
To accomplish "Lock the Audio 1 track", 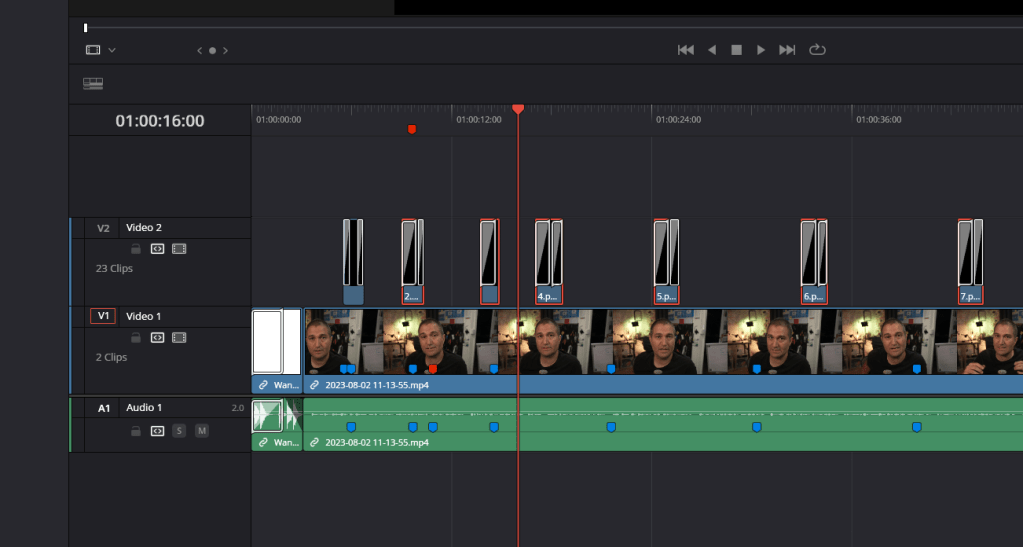I will point(136,431).
